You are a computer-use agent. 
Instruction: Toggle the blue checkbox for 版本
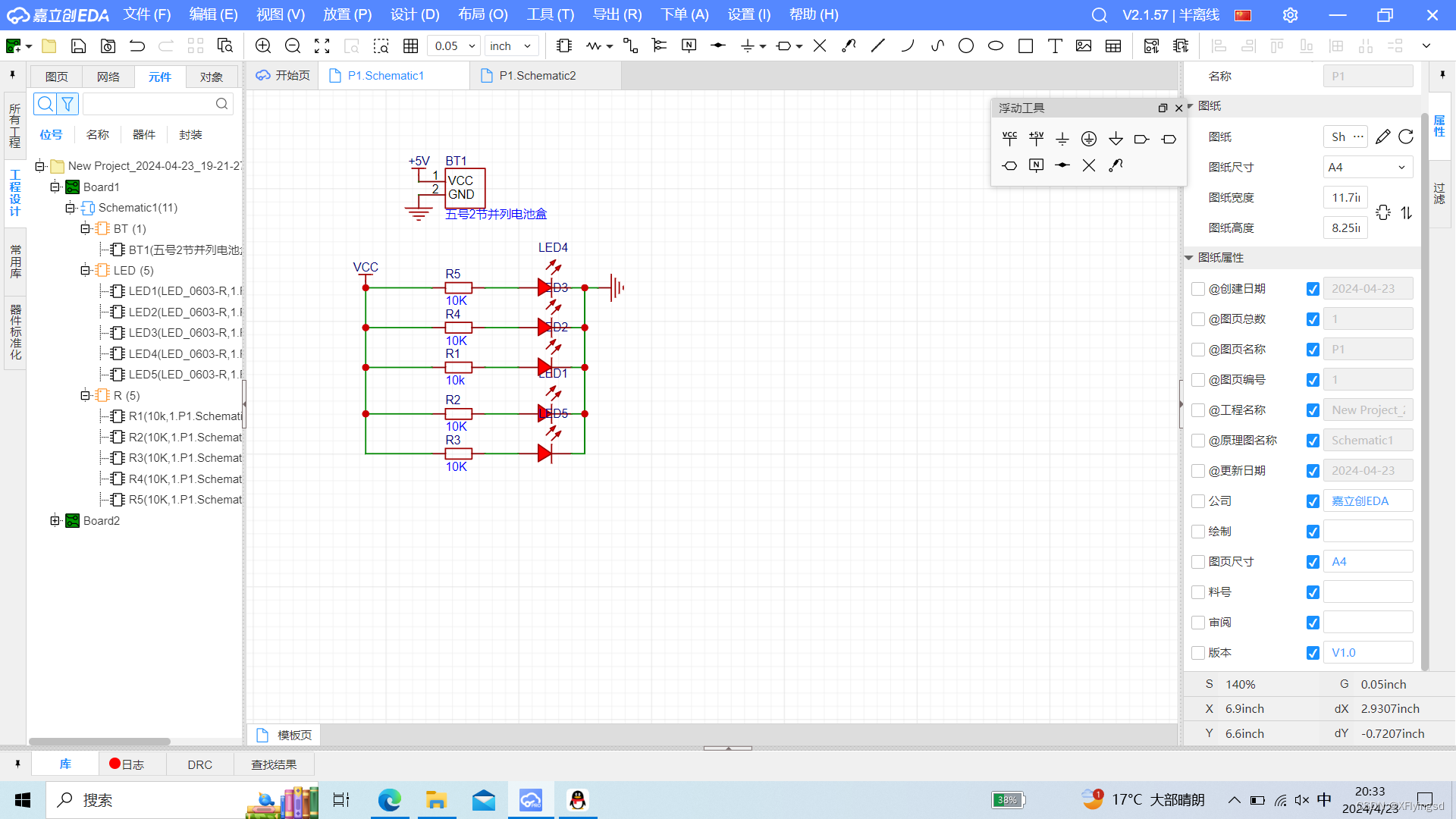tap(1313, 653)
